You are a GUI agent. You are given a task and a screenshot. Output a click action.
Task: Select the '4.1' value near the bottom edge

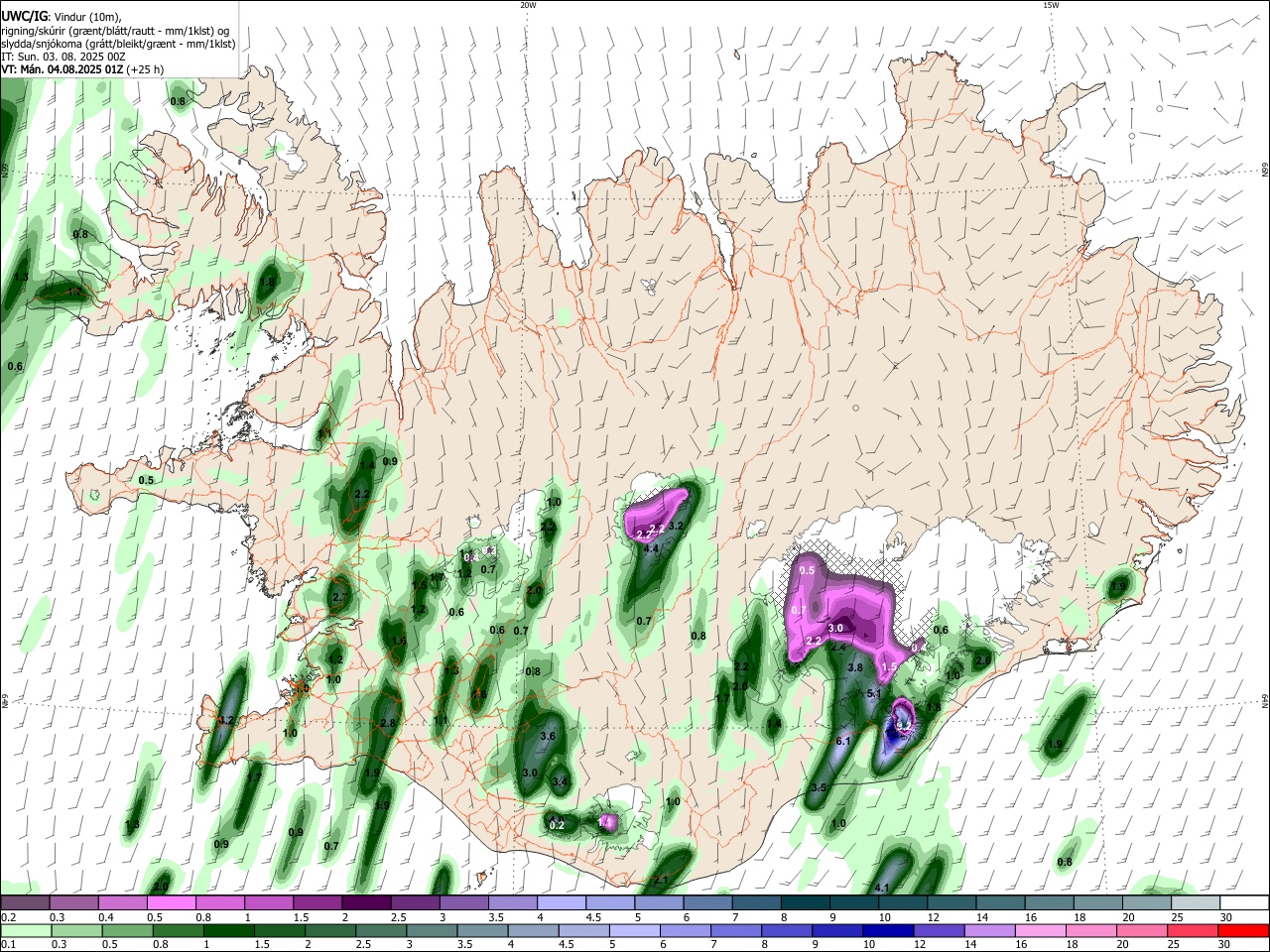pyautogui.click(x=882, y=888)
